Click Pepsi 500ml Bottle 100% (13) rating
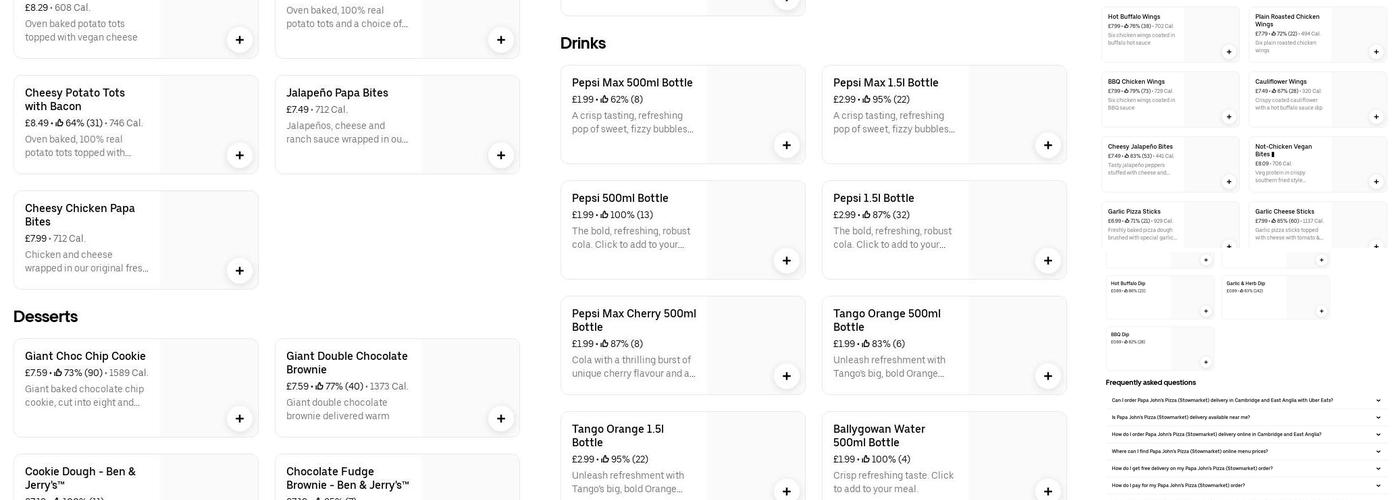 (628, 215)
